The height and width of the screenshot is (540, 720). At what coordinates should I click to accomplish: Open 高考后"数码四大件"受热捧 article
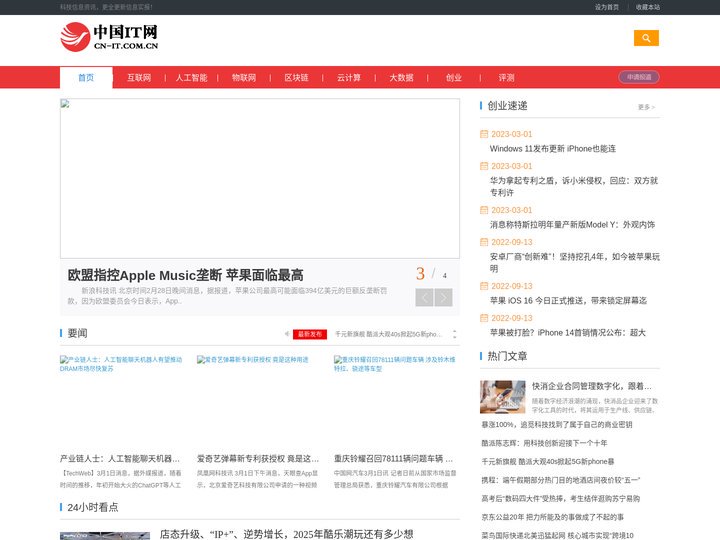pyautogui.click(x=561, y=498)
